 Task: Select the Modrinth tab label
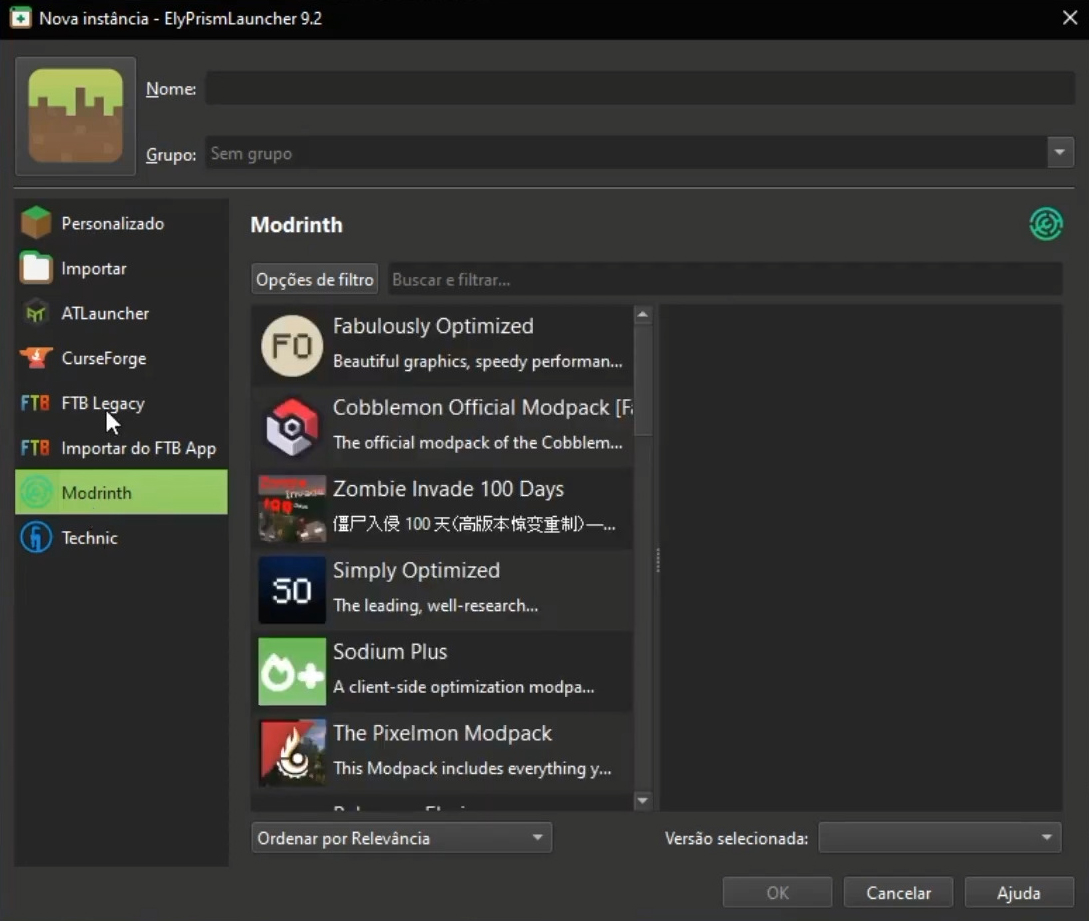97,492
